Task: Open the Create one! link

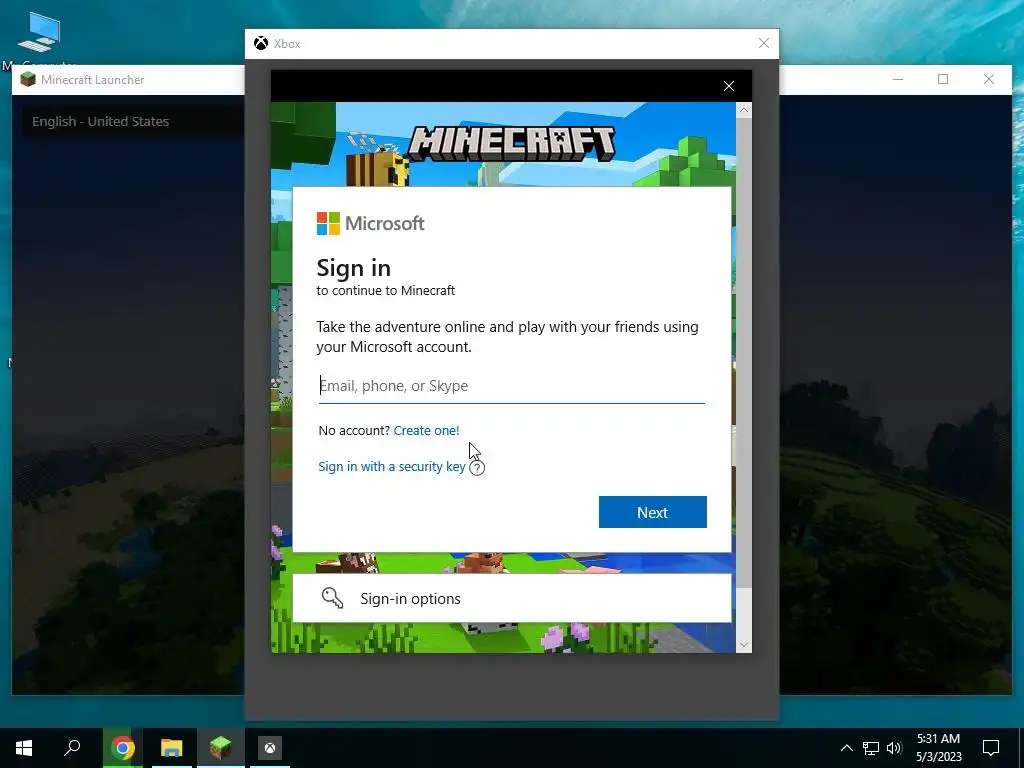Action: [426, 430]
